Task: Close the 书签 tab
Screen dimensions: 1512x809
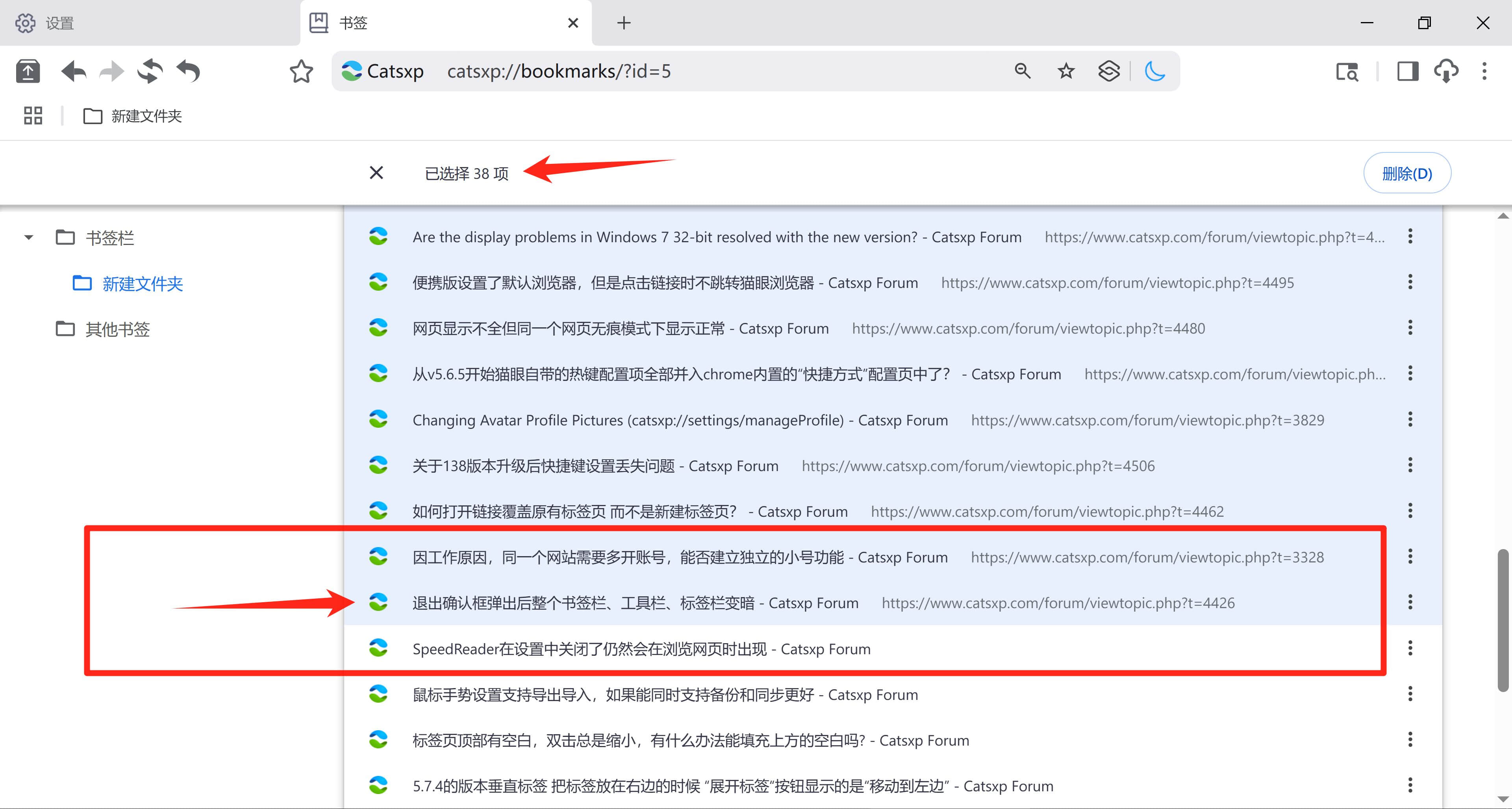Action: coord(573,23)
